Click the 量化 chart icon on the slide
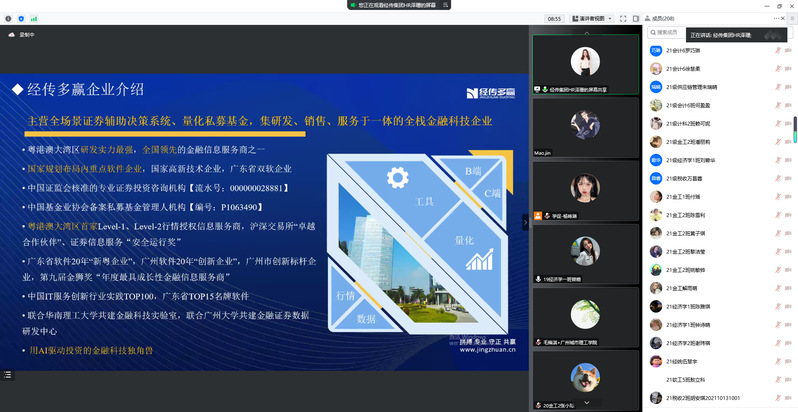This screenshot has width=798, height=412. 479,259
